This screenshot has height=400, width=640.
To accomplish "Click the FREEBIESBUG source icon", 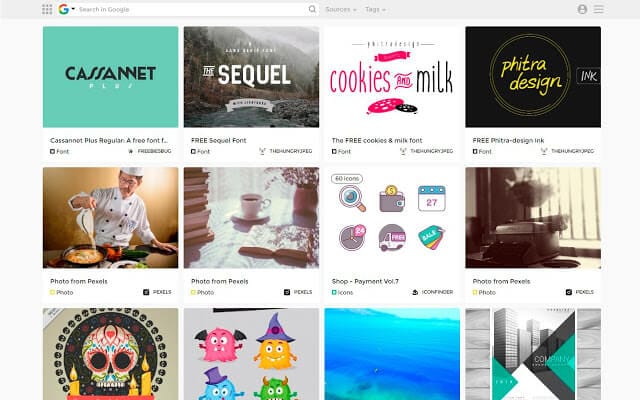I will coord(131,151).
